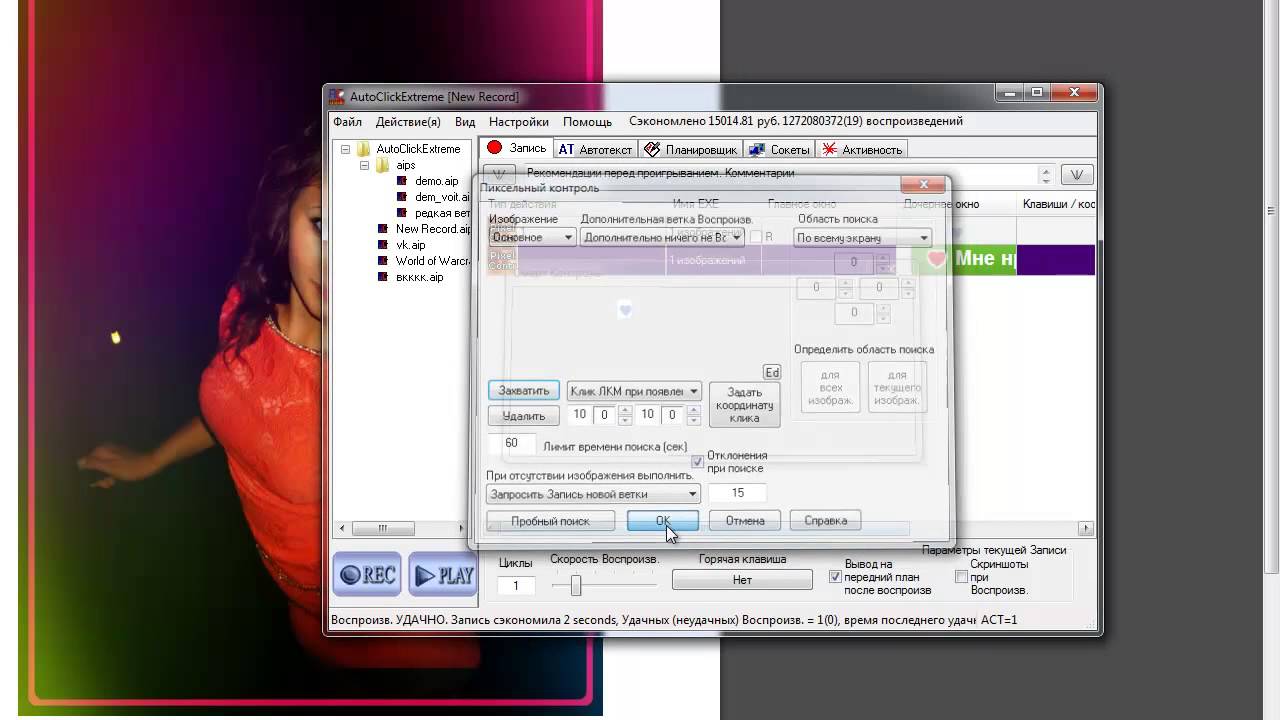Open the Дополнительно ничего не Воспроизв. dropdown
Viewport: 1280px width, 720px height.
[x=663, y=237]
